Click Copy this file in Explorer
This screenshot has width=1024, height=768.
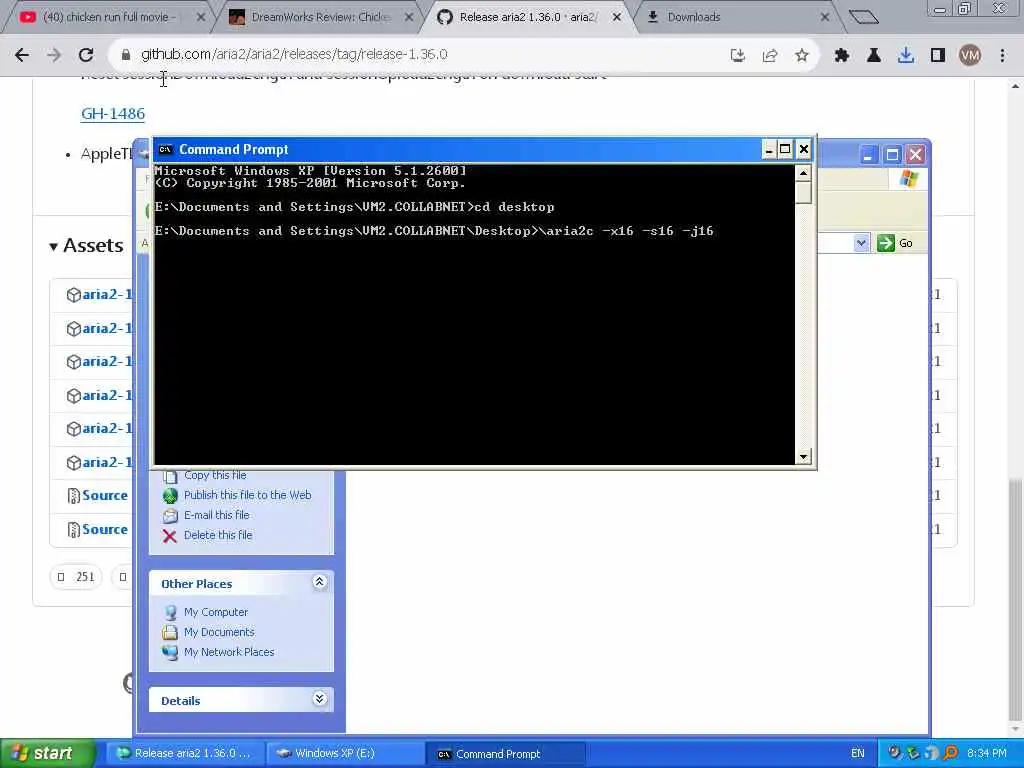coord(215,475)
